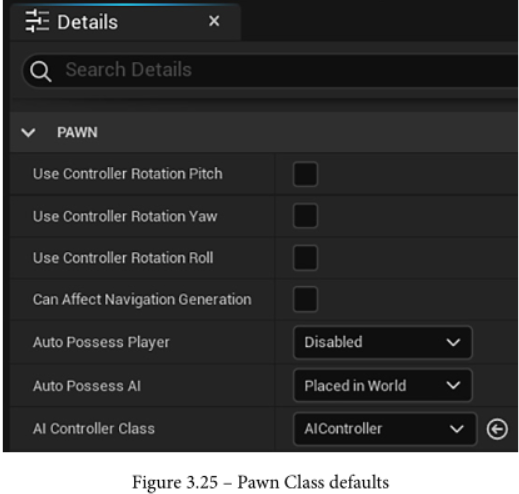Click the Can Affect Navigation Generation label

142,299
